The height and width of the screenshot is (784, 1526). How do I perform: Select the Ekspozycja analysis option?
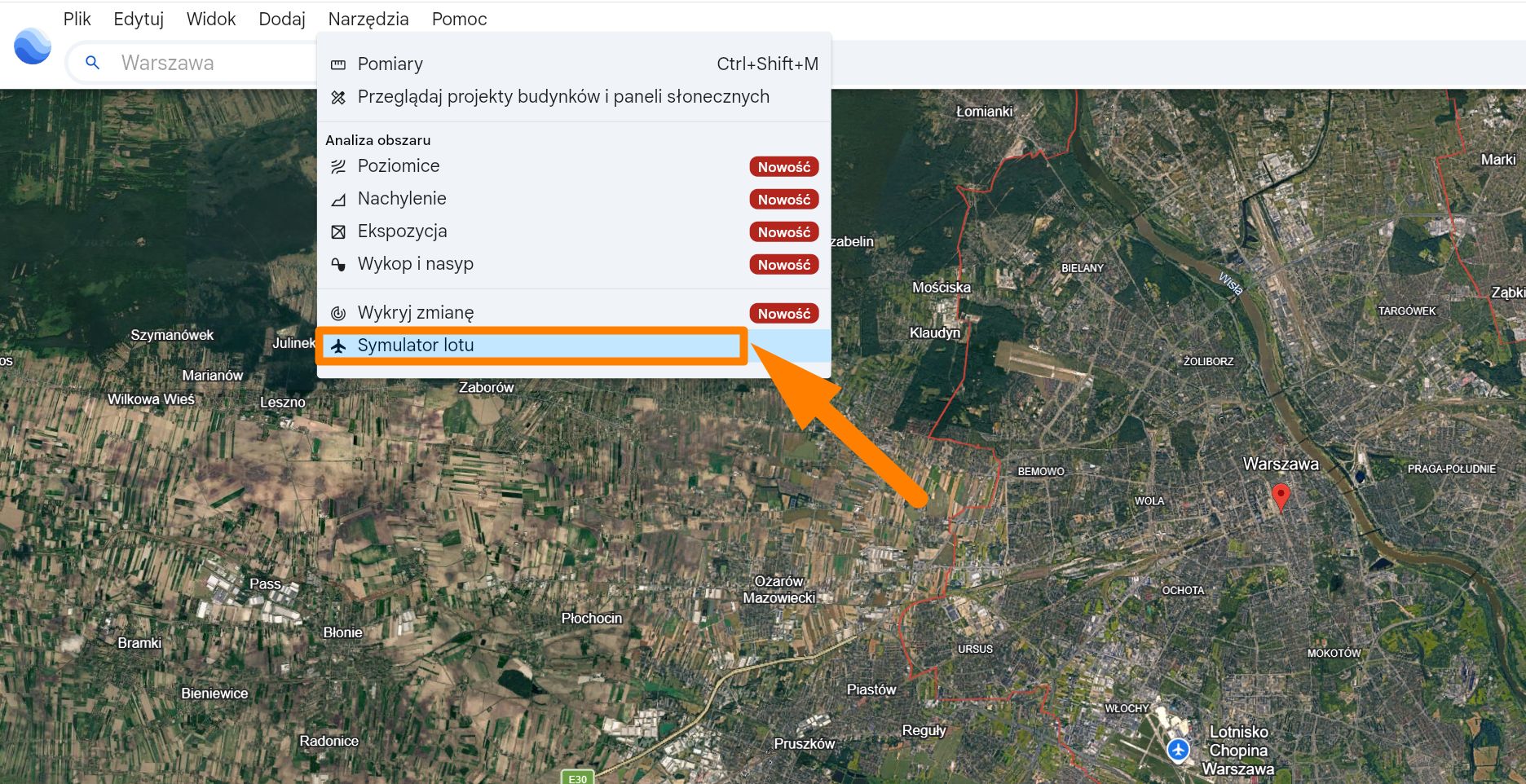click(574, 231)
